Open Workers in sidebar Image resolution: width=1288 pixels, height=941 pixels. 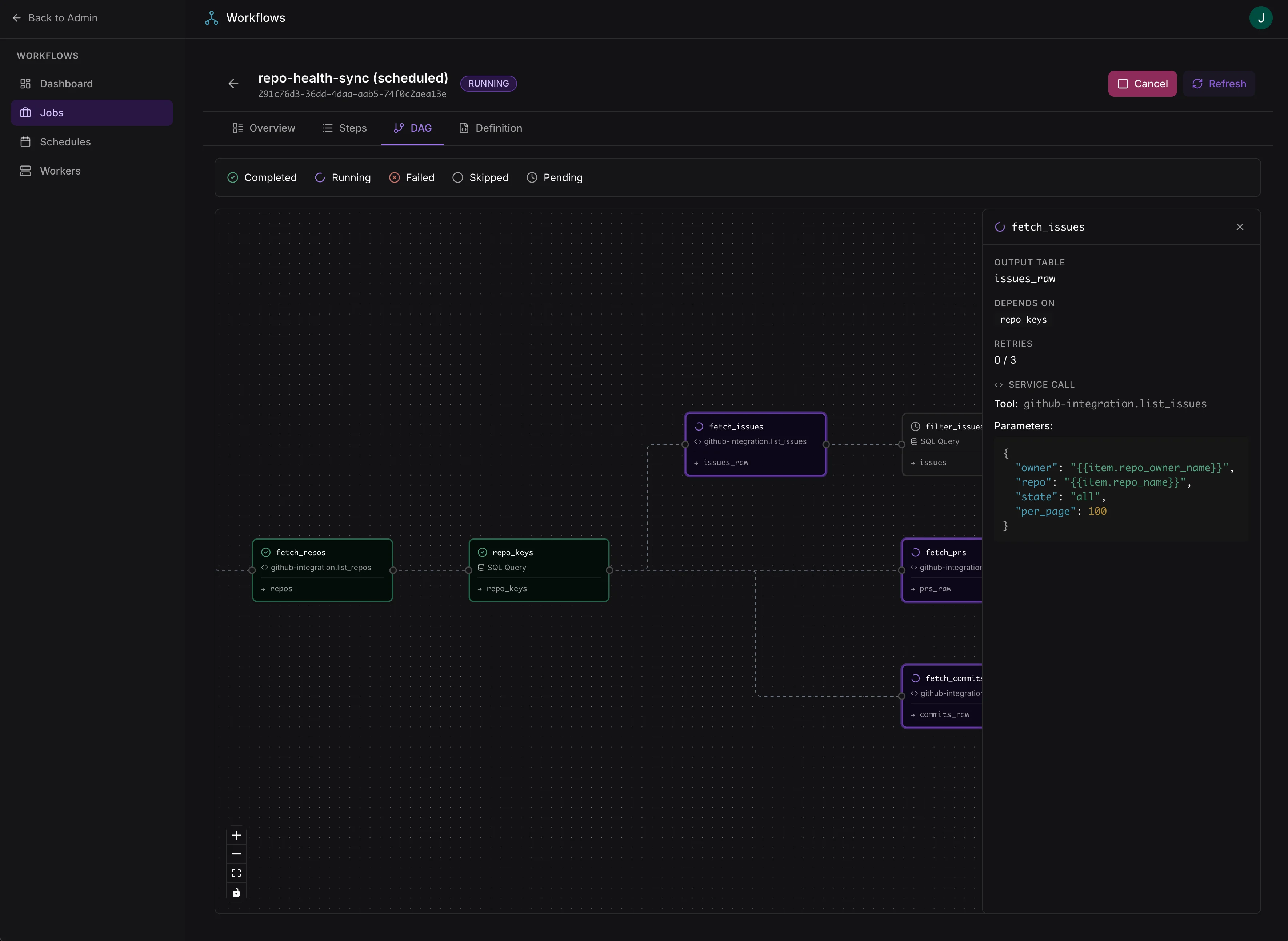tap(92, 171)
